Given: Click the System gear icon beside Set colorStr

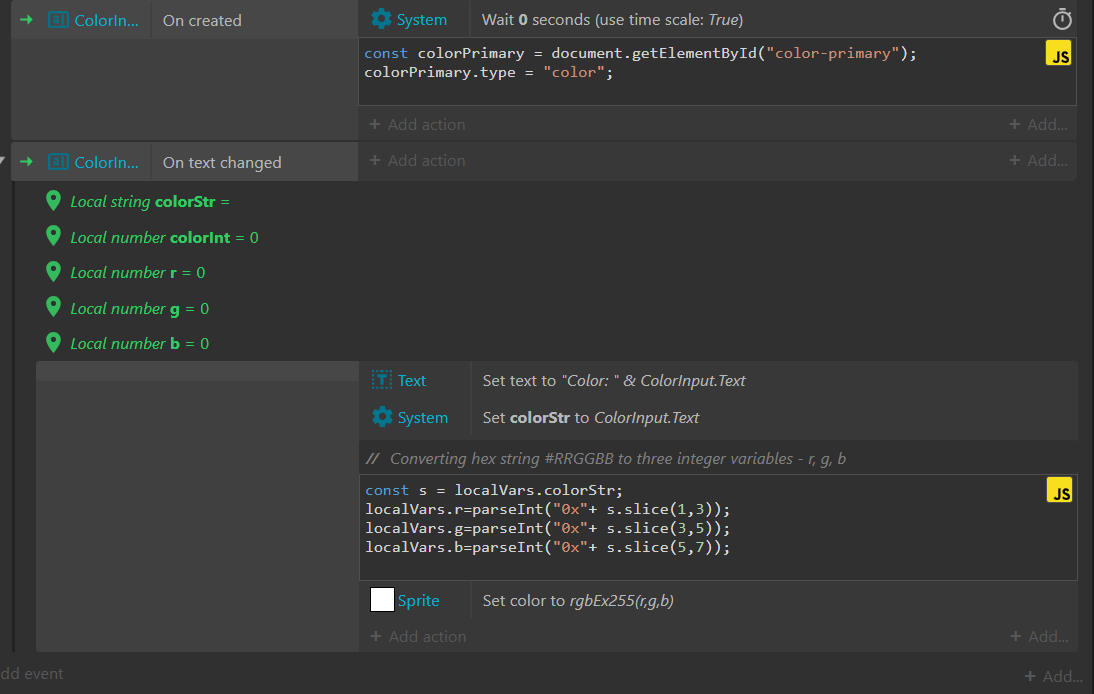Looking at the screenshot, I should coord(381,417).
